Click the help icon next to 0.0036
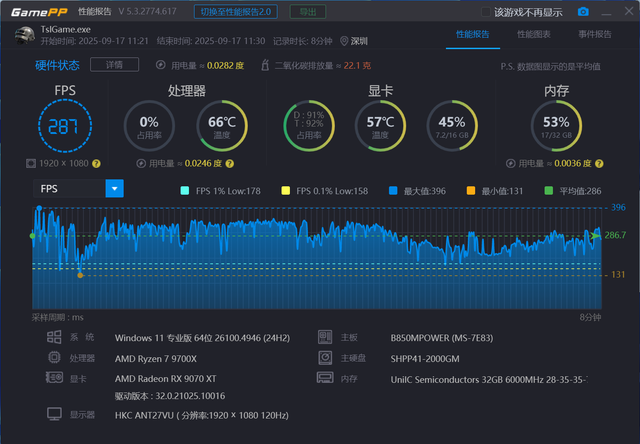The height and width of the screenshot is (444, 640). pyautogui.click(x=599, y=164)
